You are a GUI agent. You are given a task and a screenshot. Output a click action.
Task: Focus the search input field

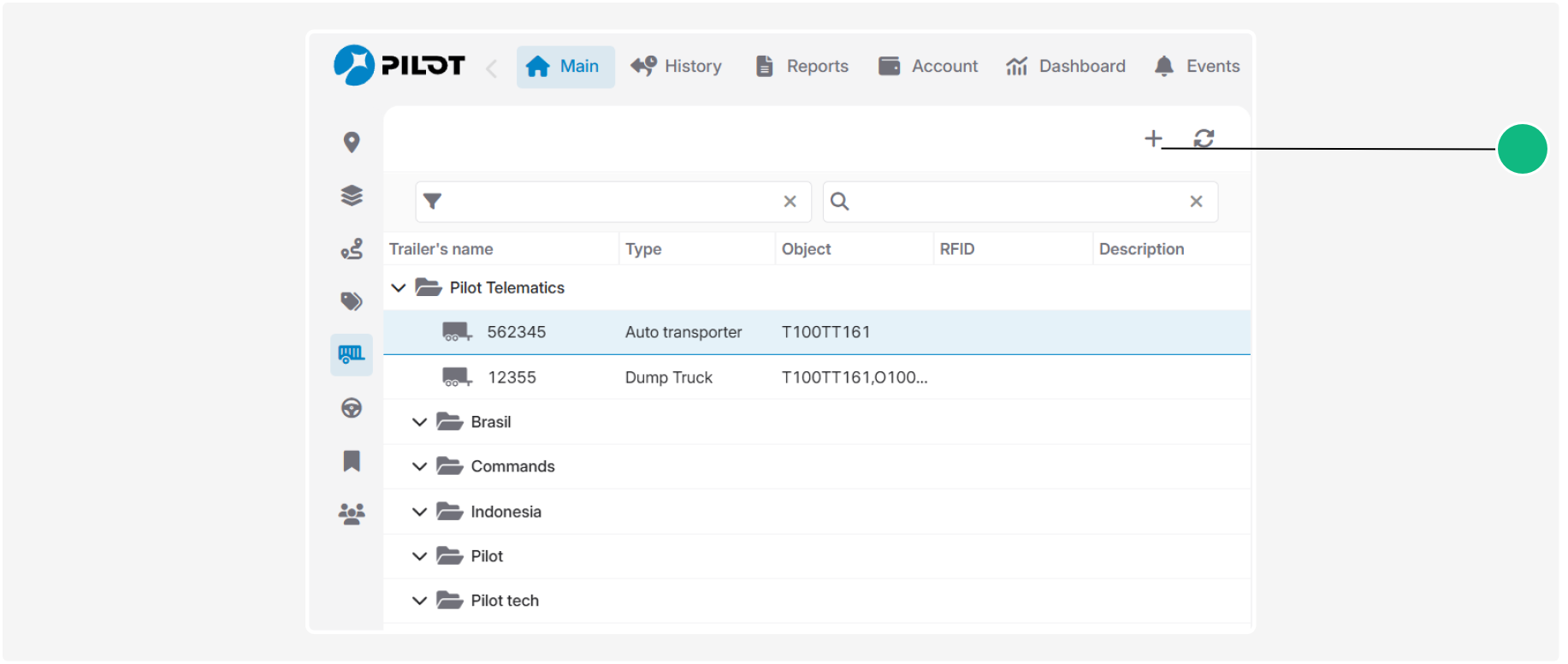[1020, 201]
